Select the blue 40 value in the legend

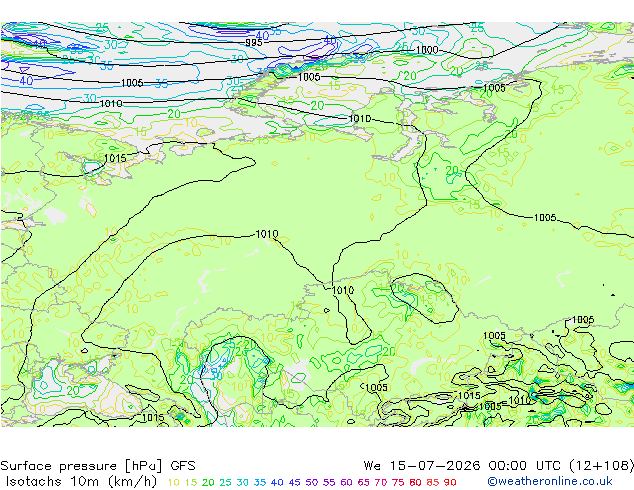277,482
